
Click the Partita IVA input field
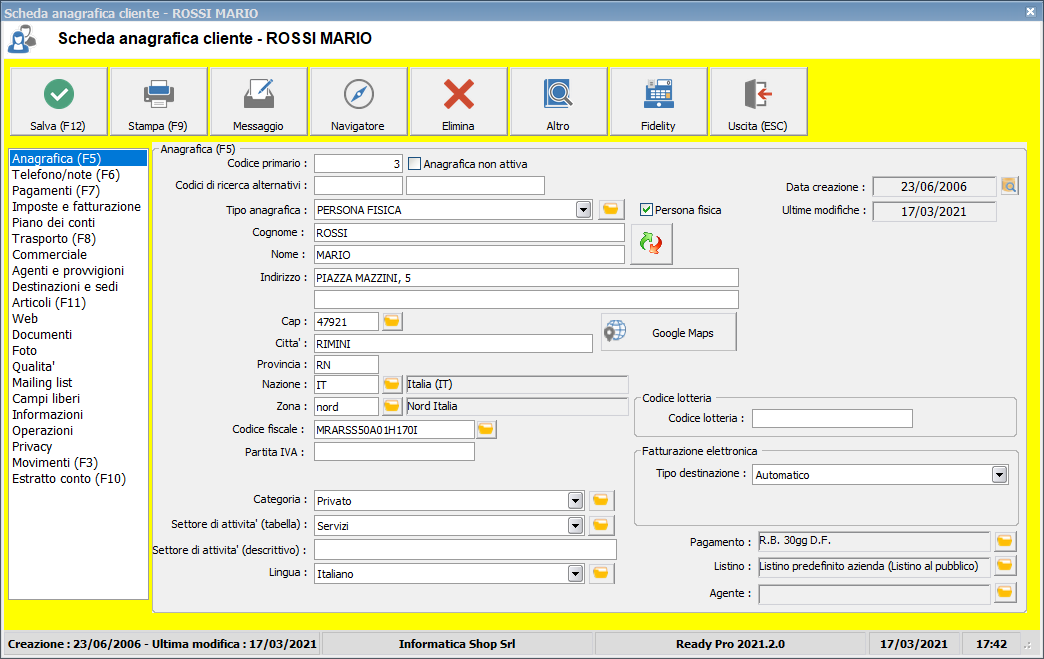coord(394,452)
